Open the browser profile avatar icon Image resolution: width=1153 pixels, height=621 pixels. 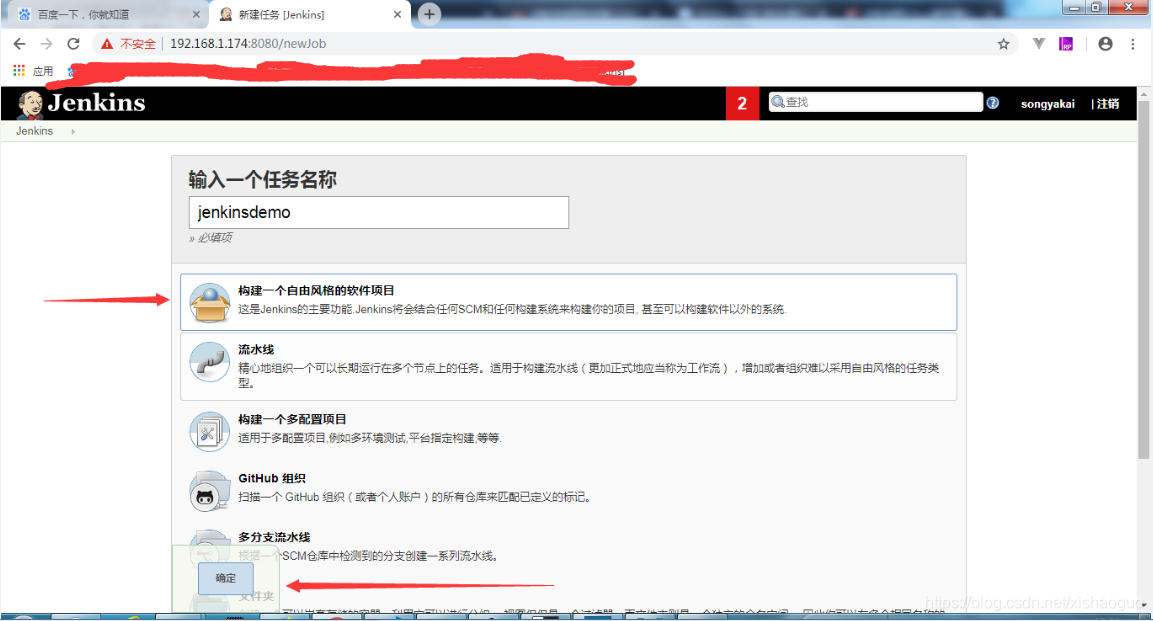click(x=1105, y=44)
